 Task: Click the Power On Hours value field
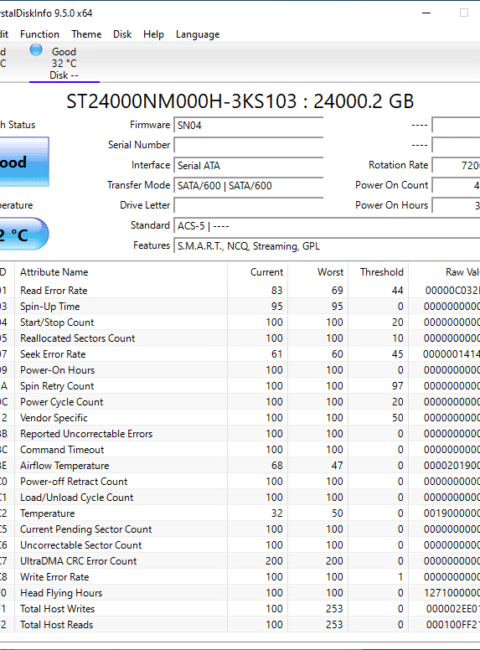coord(456,205)
